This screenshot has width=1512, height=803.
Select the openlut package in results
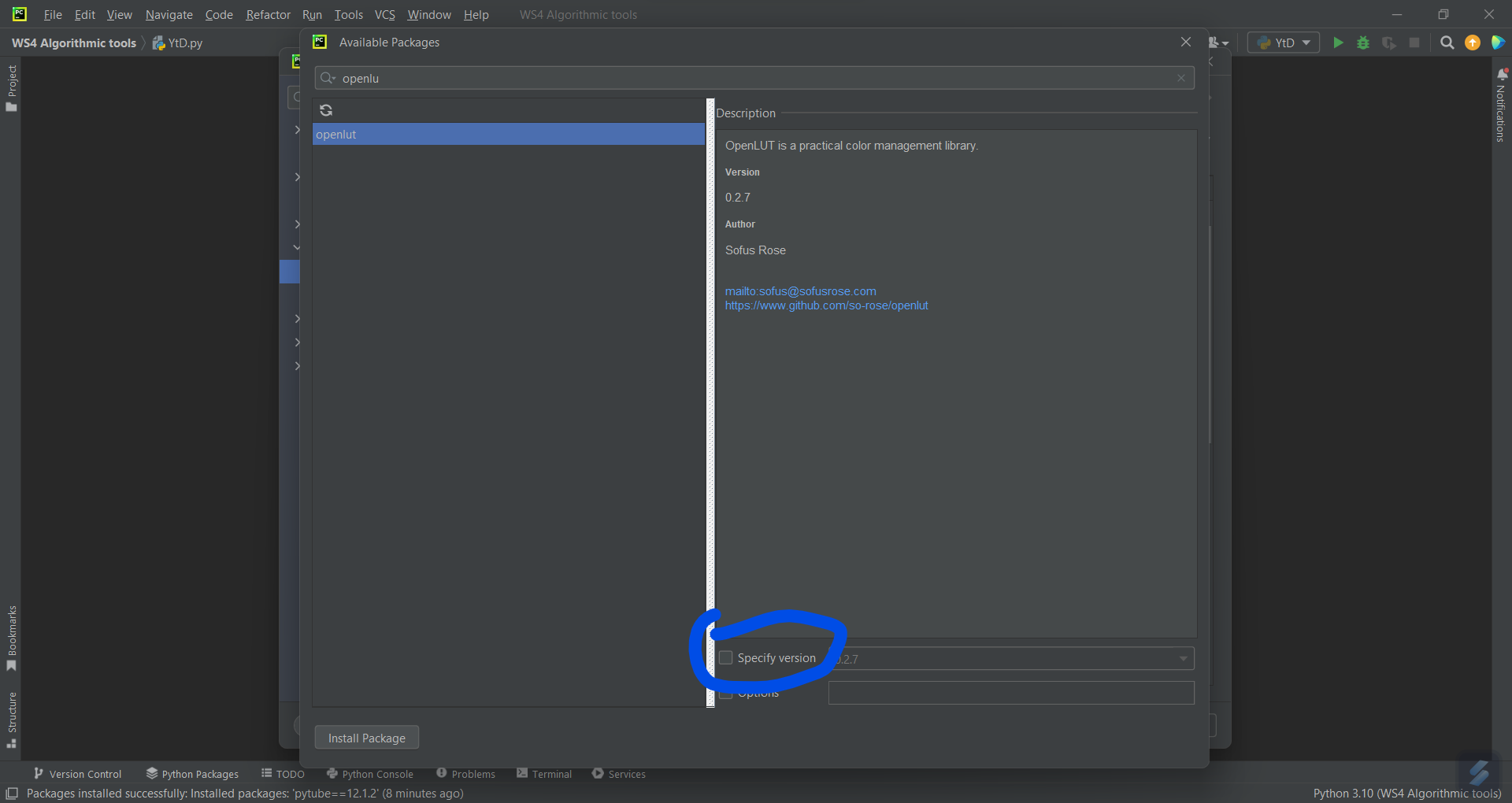[x=509, y=135]
